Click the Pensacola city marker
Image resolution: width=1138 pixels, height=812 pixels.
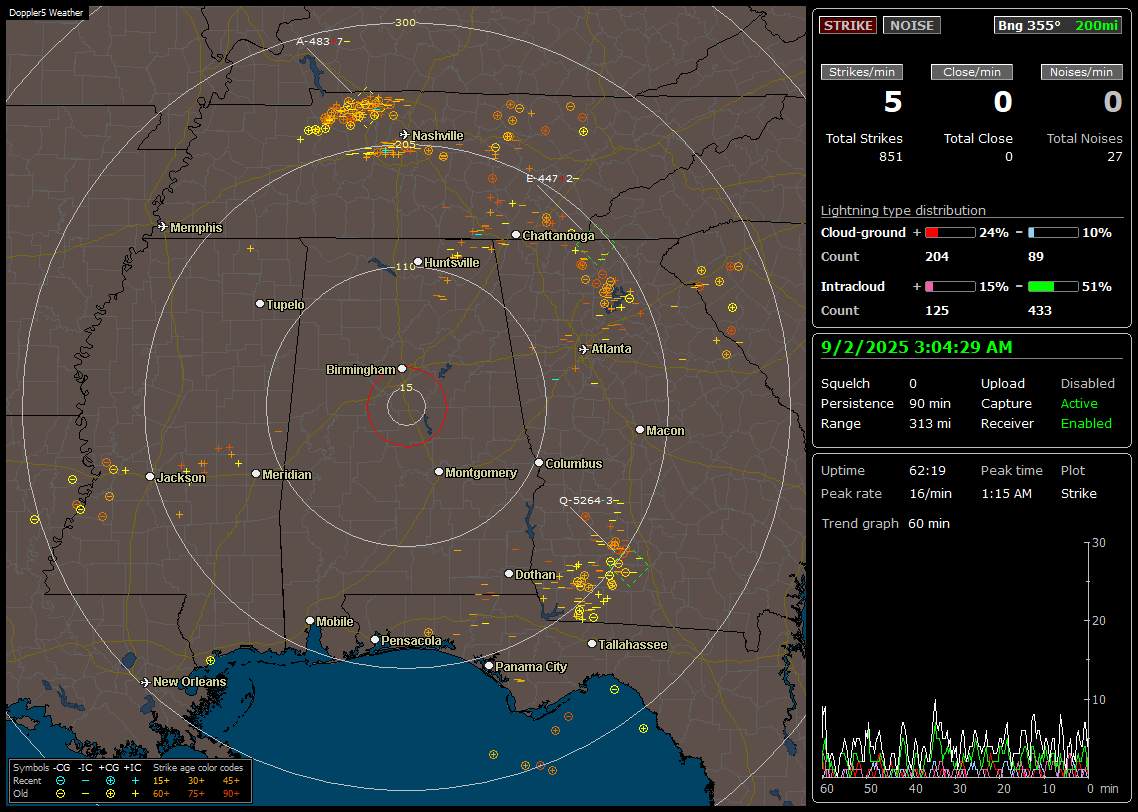coord(375,640)
